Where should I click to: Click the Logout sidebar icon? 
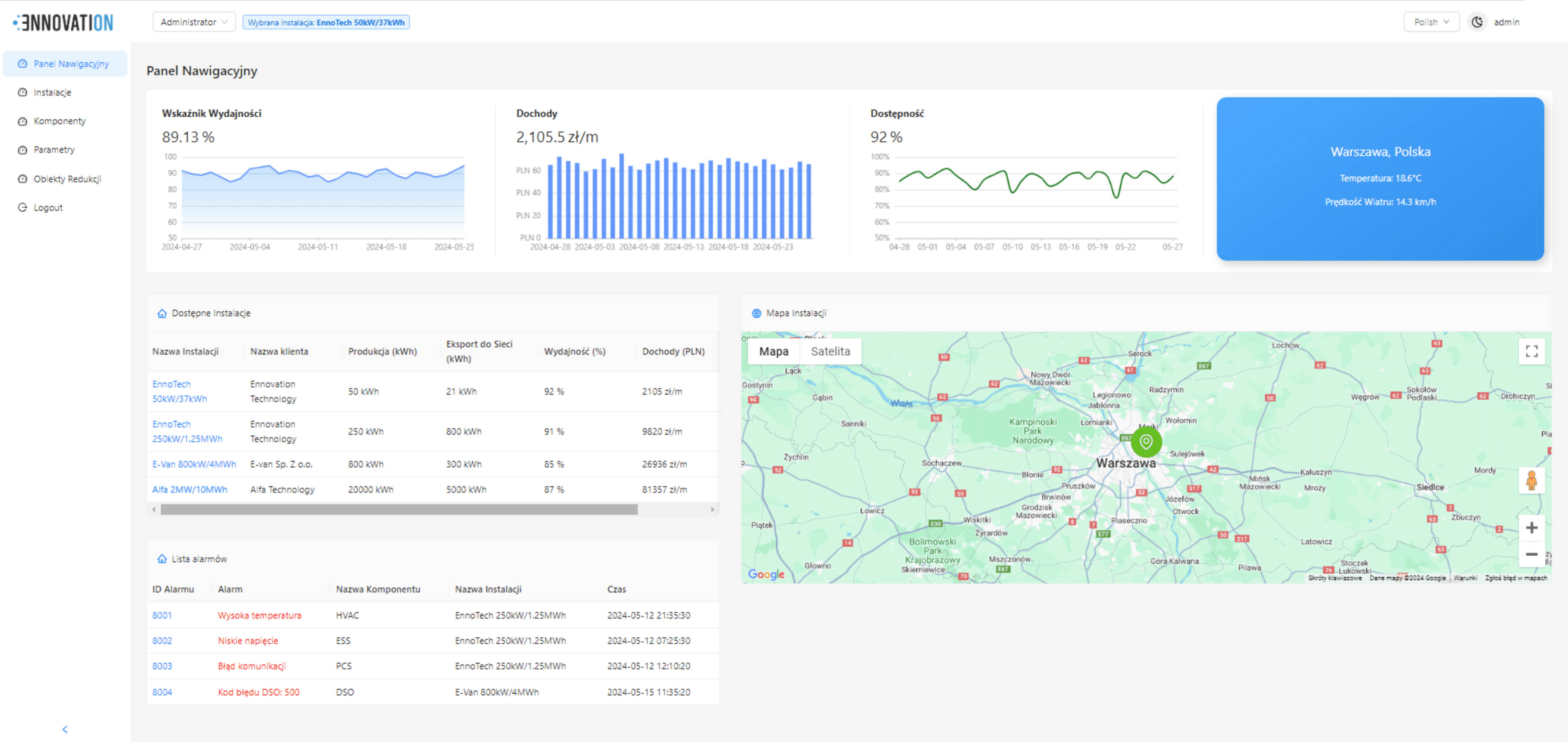22,208
